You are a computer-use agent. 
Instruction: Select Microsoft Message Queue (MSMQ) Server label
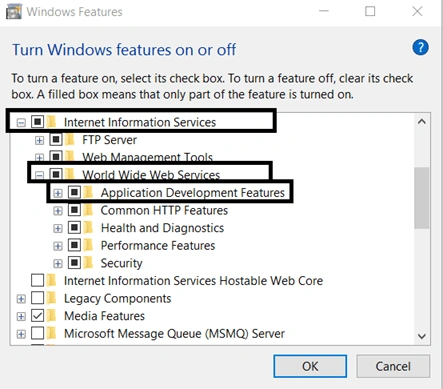pos(174,334)
